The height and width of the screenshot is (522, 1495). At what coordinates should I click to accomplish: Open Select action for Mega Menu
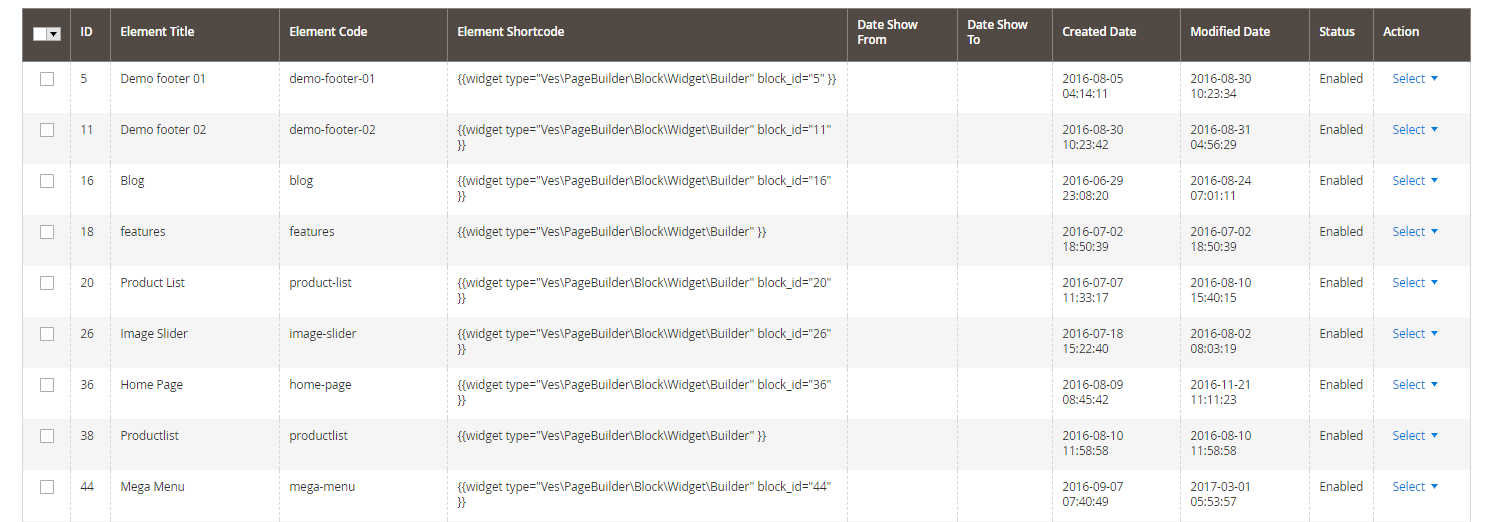pyautogui.click(x=1415, y=487)
